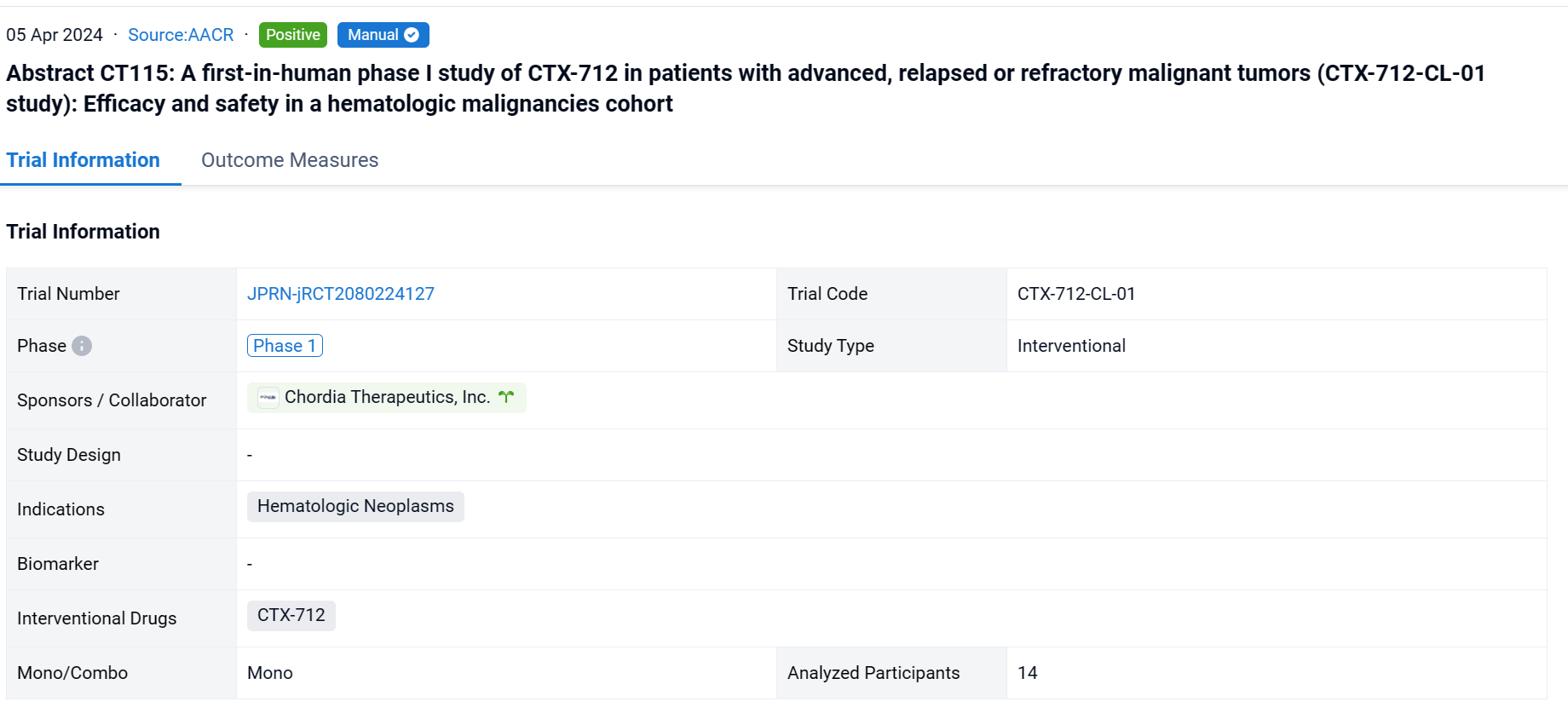Click the CTX-712 interventional drug tag
Image resolution: width=1568 pixels, height=713 pixels.
[291, 615]
